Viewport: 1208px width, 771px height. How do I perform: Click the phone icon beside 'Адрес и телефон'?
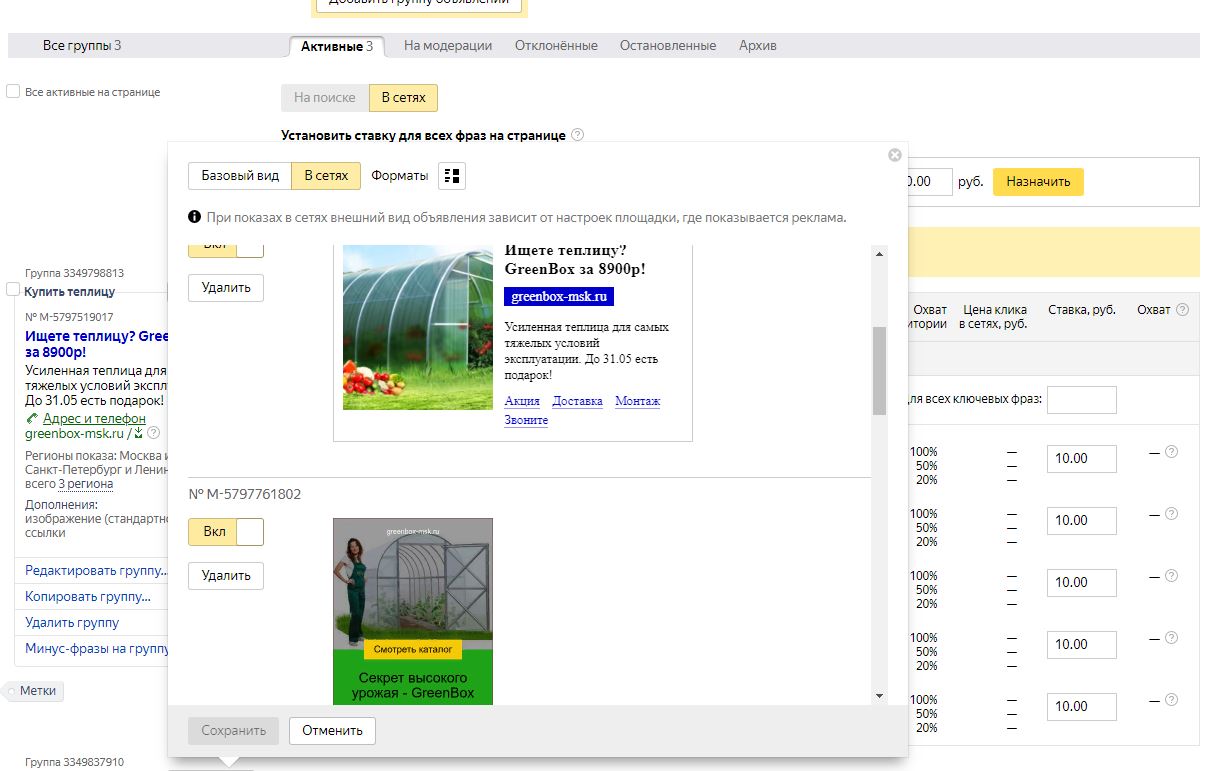point(33,418)
